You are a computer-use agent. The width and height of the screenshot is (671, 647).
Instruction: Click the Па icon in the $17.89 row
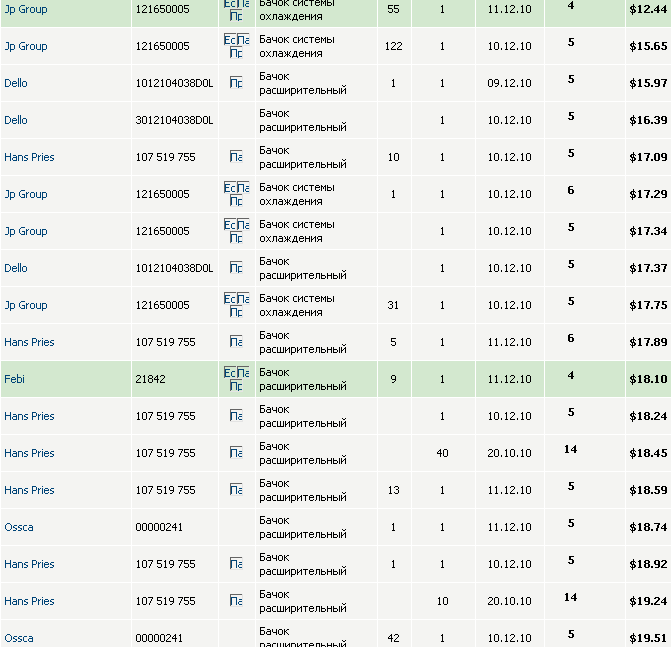pyautogui.click(x=236, y=342)
